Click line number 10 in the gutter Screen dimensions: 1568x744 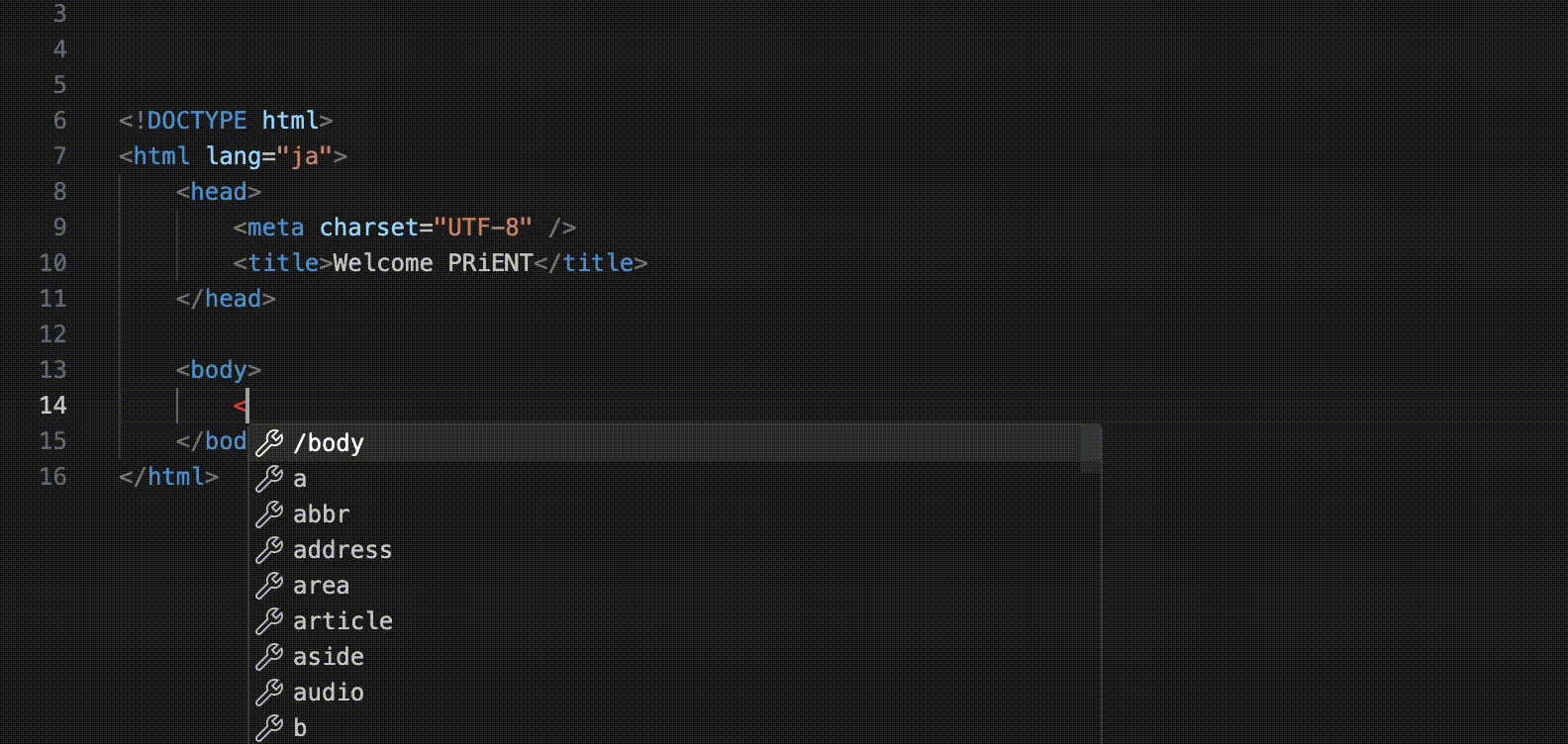pyautogui.click(x=53, y=263)
